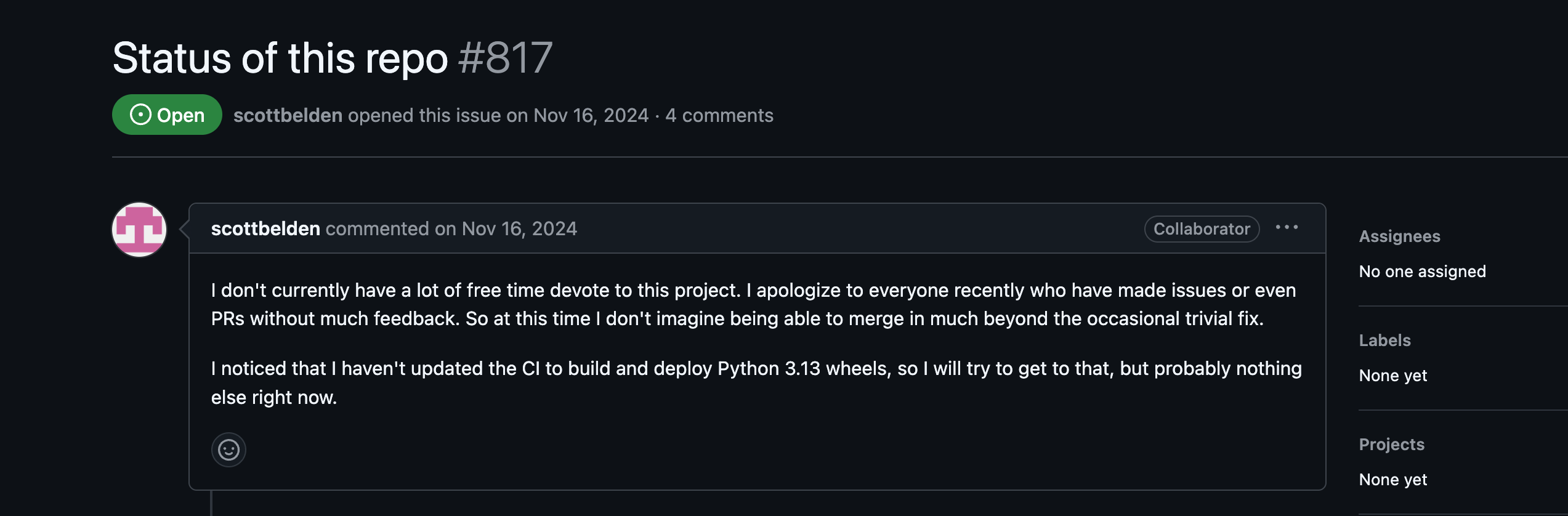Click the Python 3.13 wheels paragraph
The height and width of the screenshot is (516, 1568).
(x=756, y=383)
